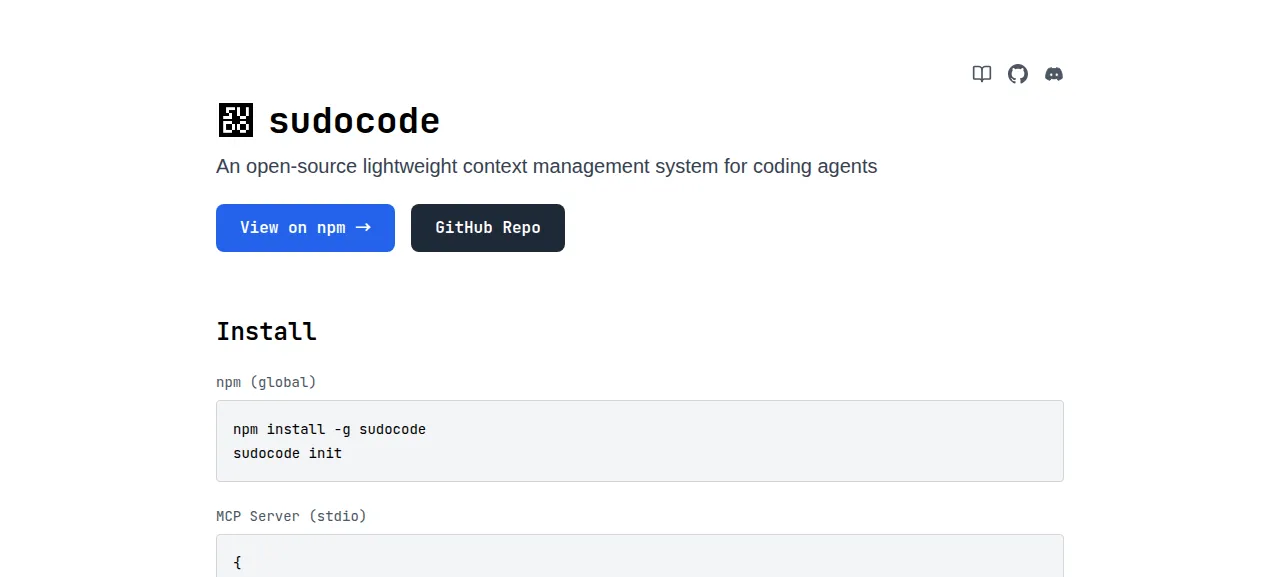Click the npm (global) label
The width and height of the screenshot is (1280, 577).
[266, 382]
